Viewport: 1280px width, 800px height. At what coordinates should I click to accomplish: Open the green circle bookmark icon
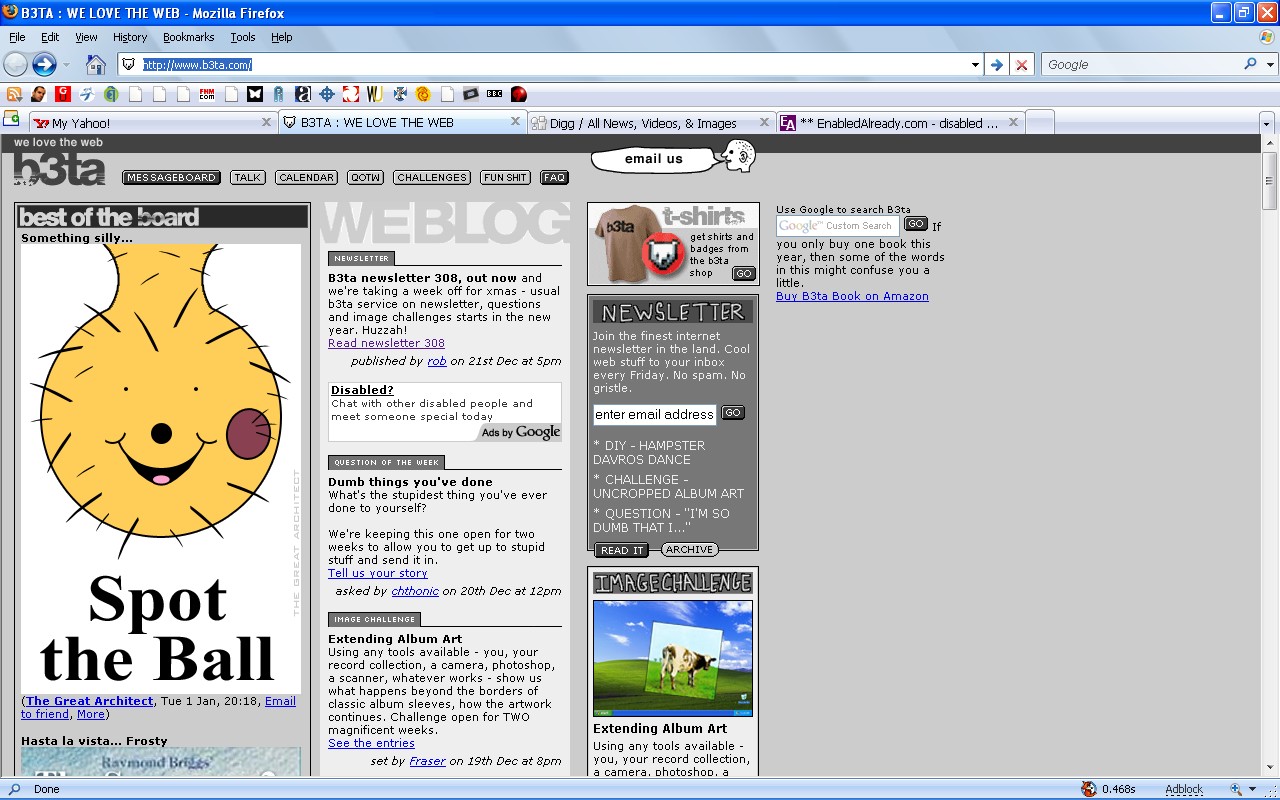[111, 94]
